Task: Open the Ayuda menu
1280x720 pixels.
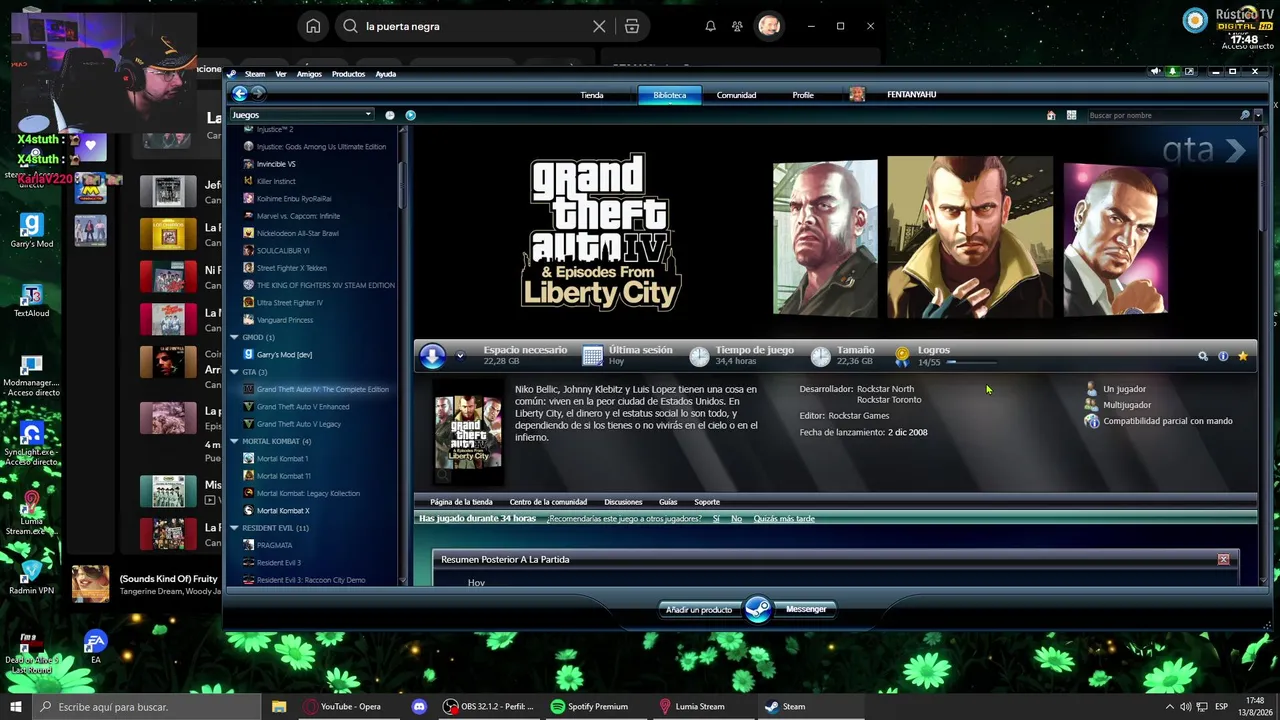Action: [x=385, y=74]
